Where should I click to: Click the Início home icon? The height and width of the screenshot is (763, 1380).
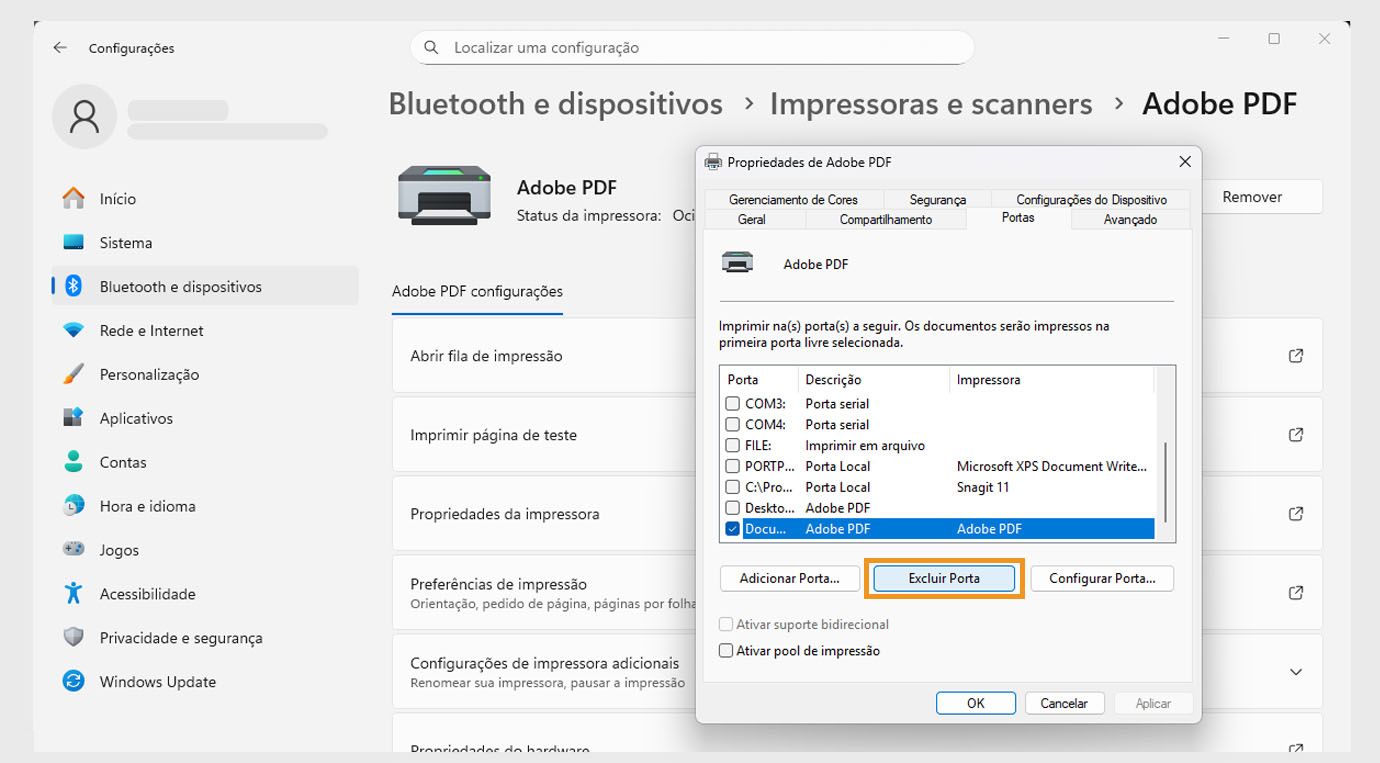74,198
